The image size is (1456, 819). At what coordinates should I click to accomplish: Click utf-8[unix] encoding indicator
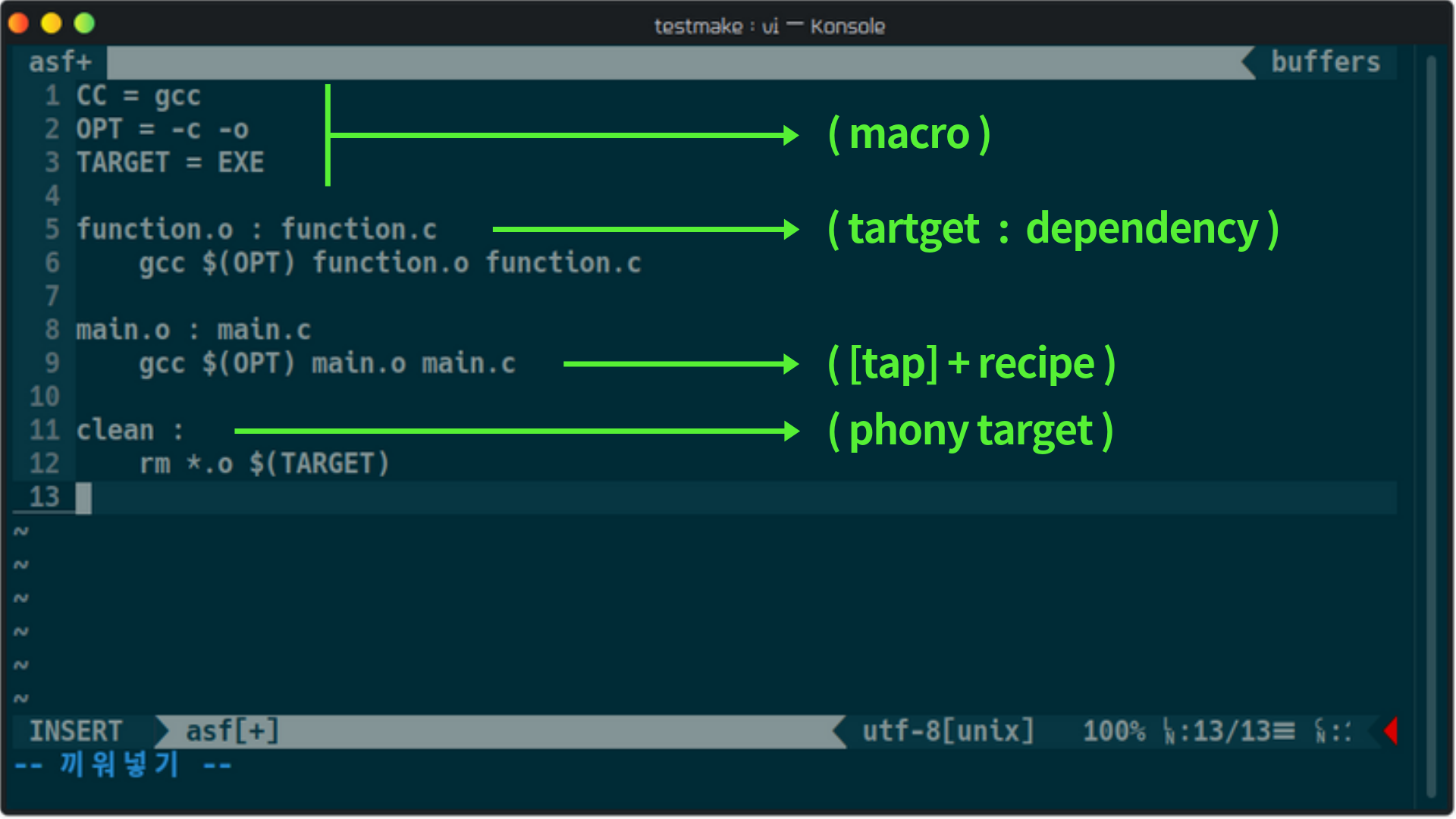point(948,731)
